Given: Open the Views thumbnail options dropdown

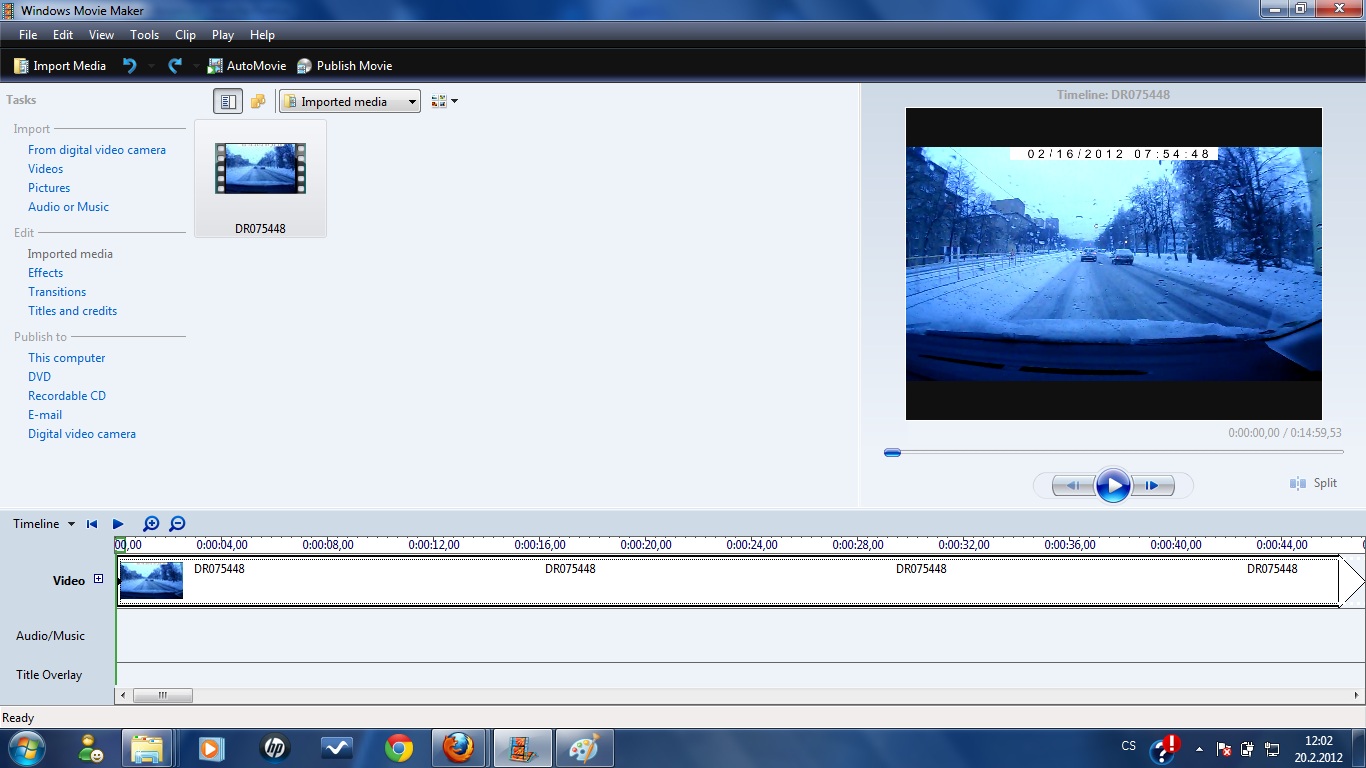Looking at the screenshot, I should point(444,101).
